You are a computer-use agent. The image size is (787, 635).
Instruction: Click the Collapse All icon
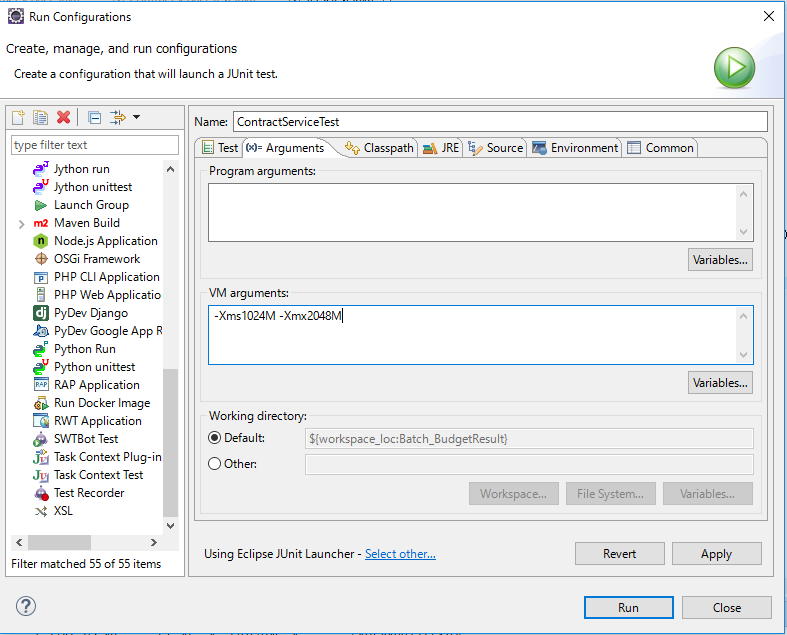[94, 117]
